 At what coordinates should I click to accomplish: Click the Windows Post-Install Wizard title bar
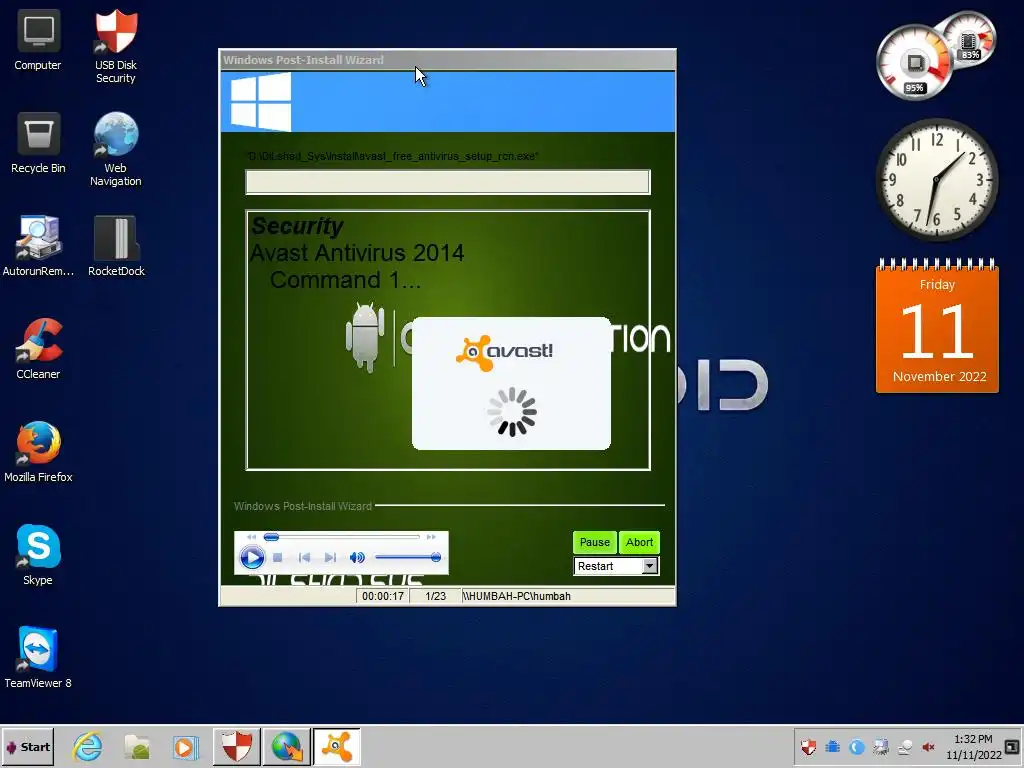tap(447, 59)
